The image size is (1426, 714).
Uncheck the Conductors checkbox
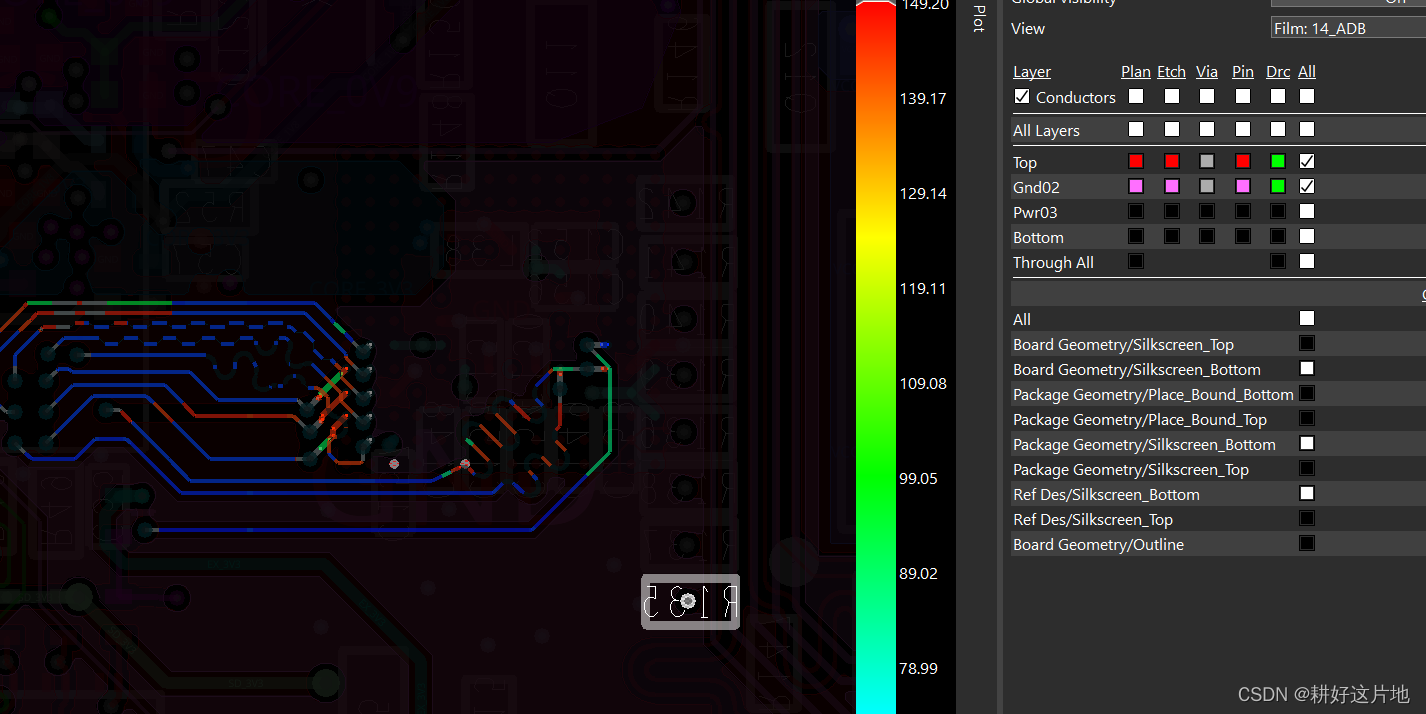[1022, 96]
